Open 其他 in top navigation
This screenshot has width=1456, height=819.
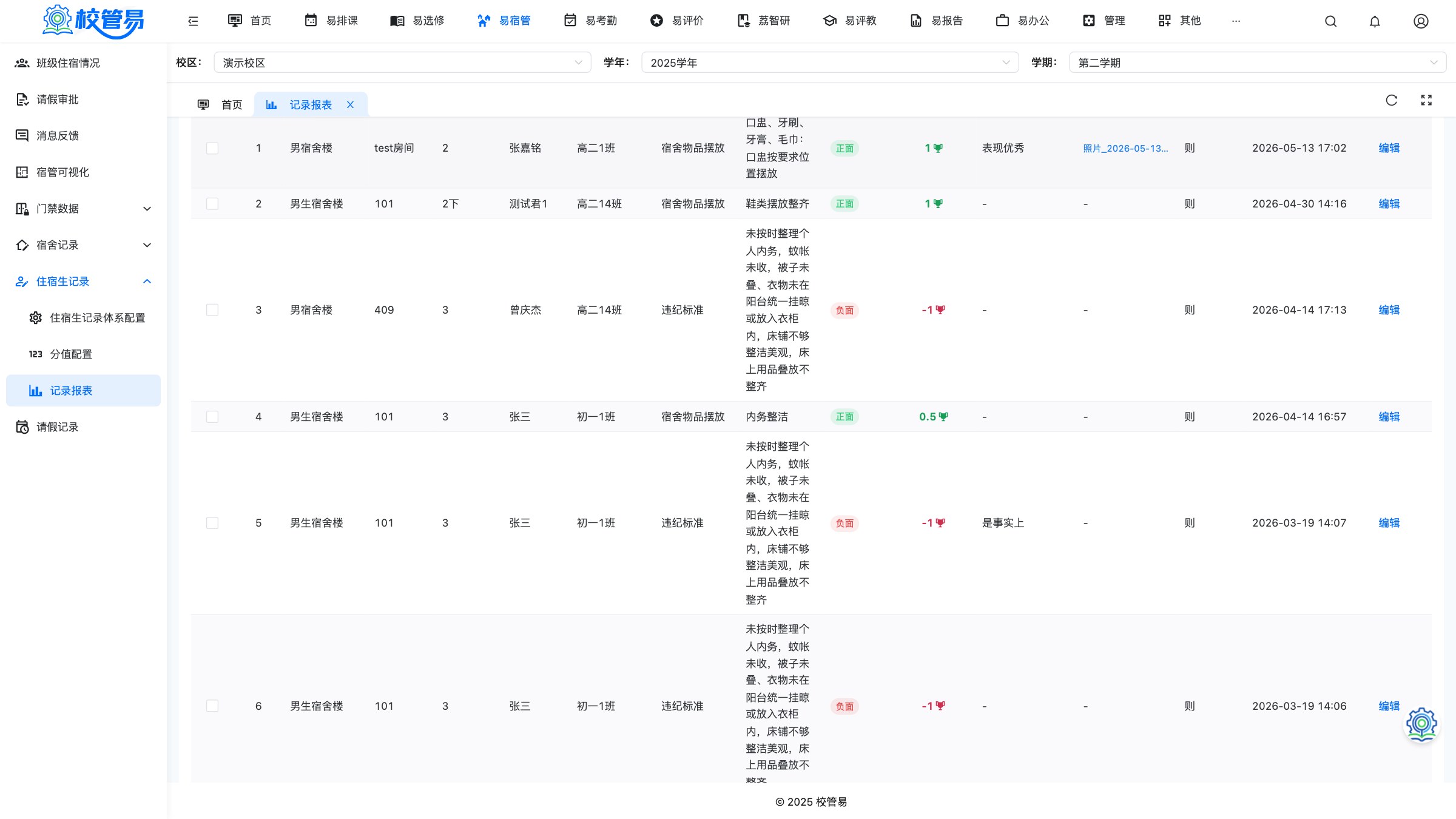click(x=1180, y=21)
